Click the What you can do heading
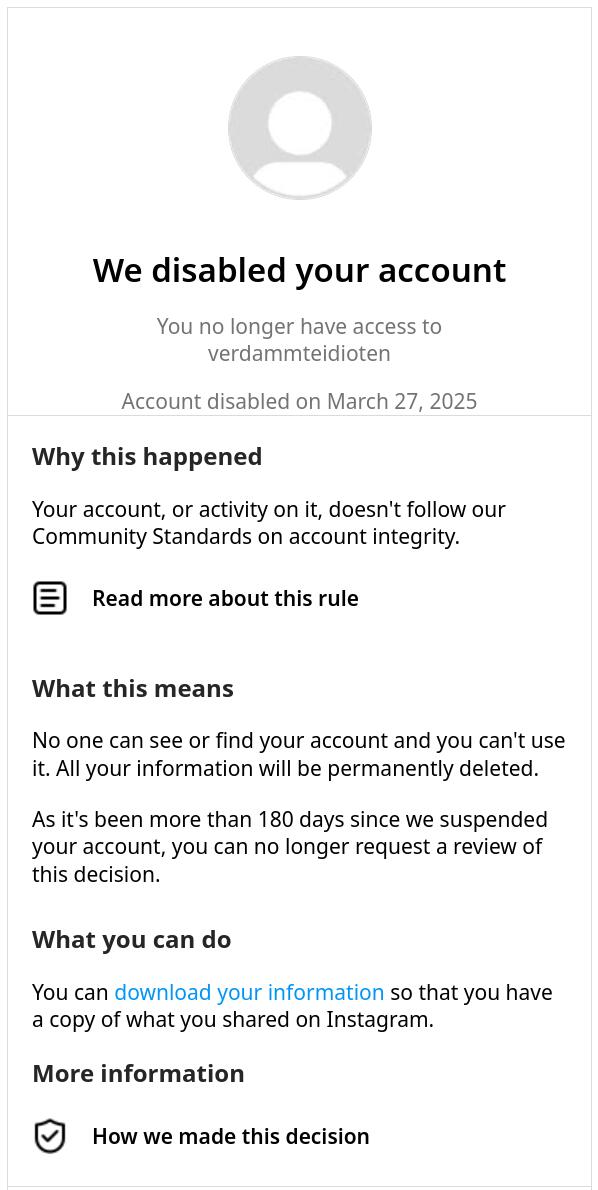Screen dimensions: 598x1190 coord(131,940)
